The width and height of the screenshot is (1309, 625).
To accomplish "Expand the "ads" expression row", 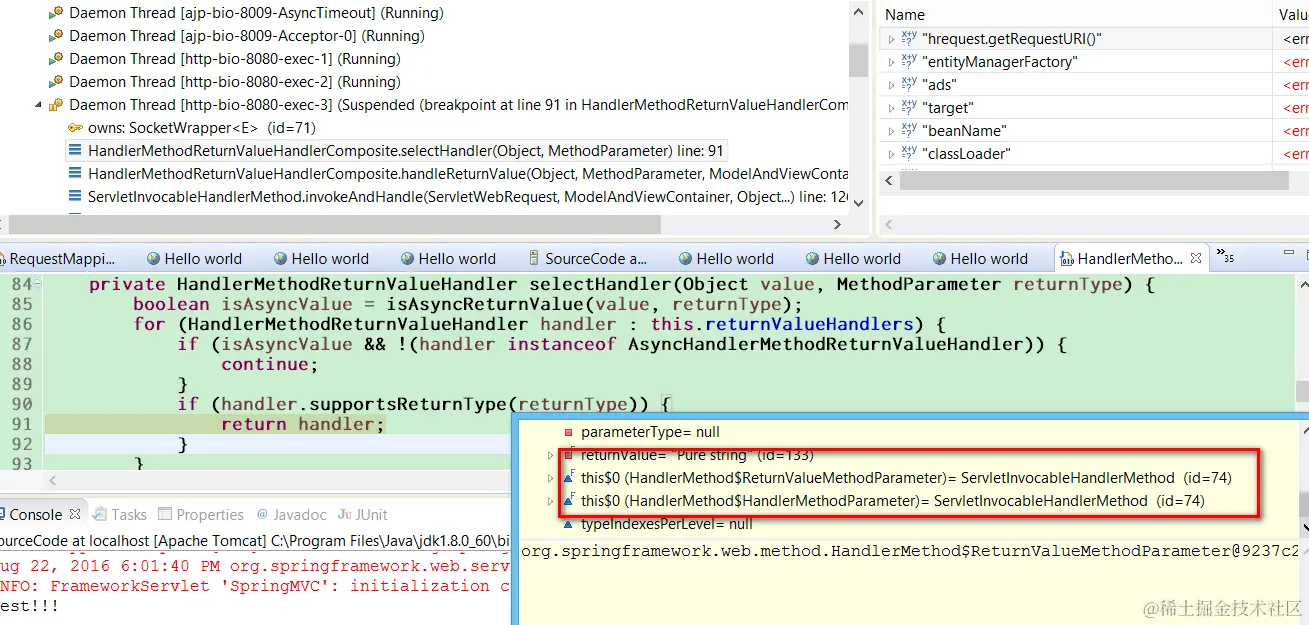I will tap(891, 85).
